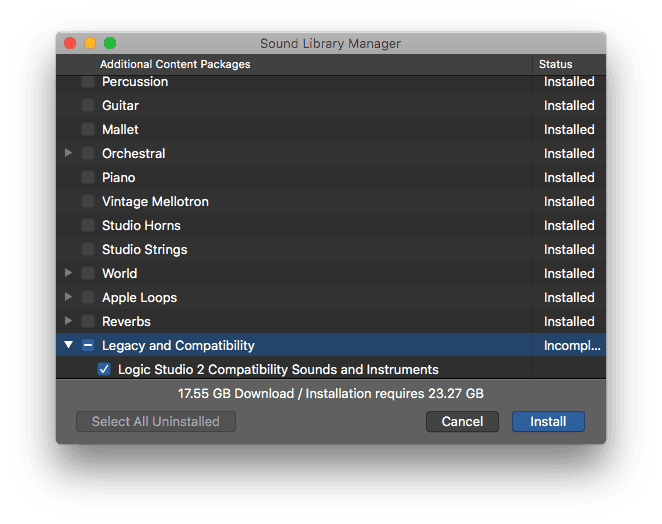Expand the Orchestral disclosure triangle

pyautogui.click(x=68, y=153)
